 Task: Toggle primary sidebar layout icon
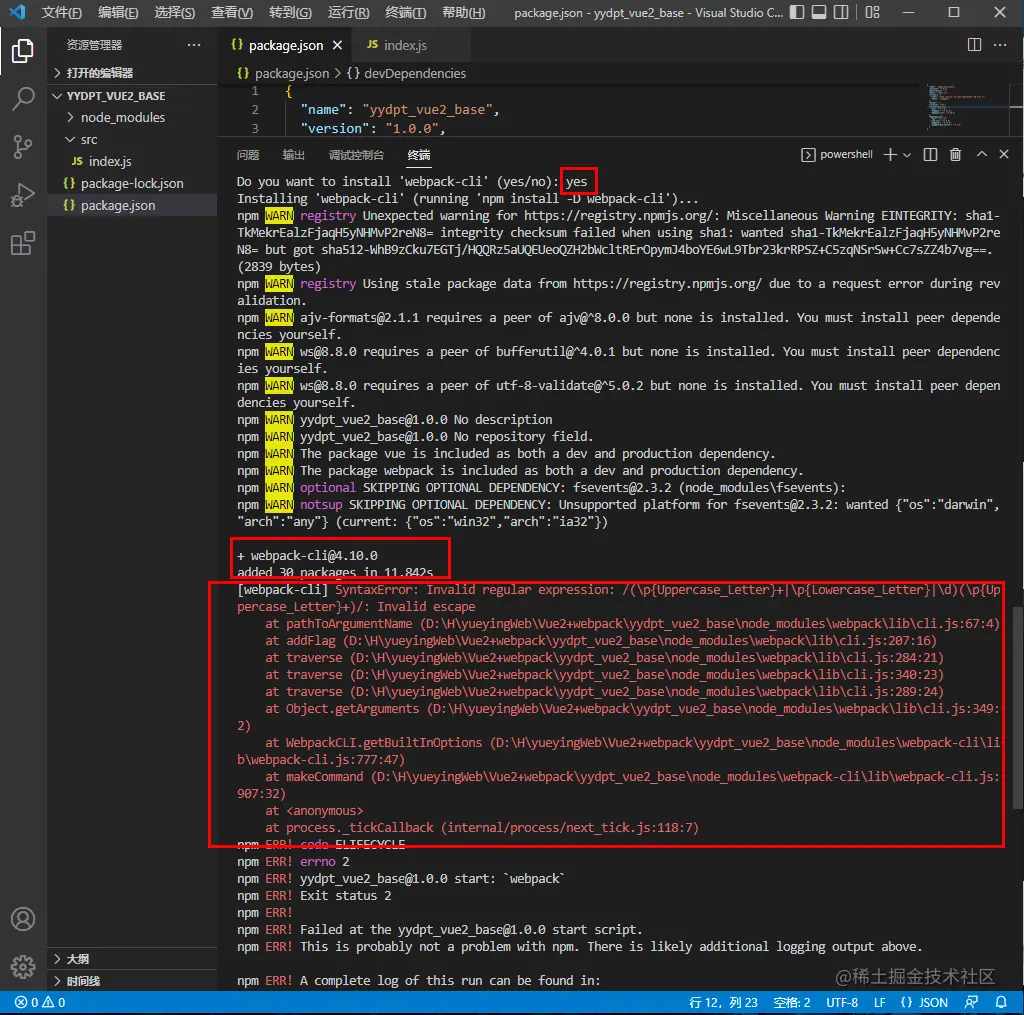point(797,12)
